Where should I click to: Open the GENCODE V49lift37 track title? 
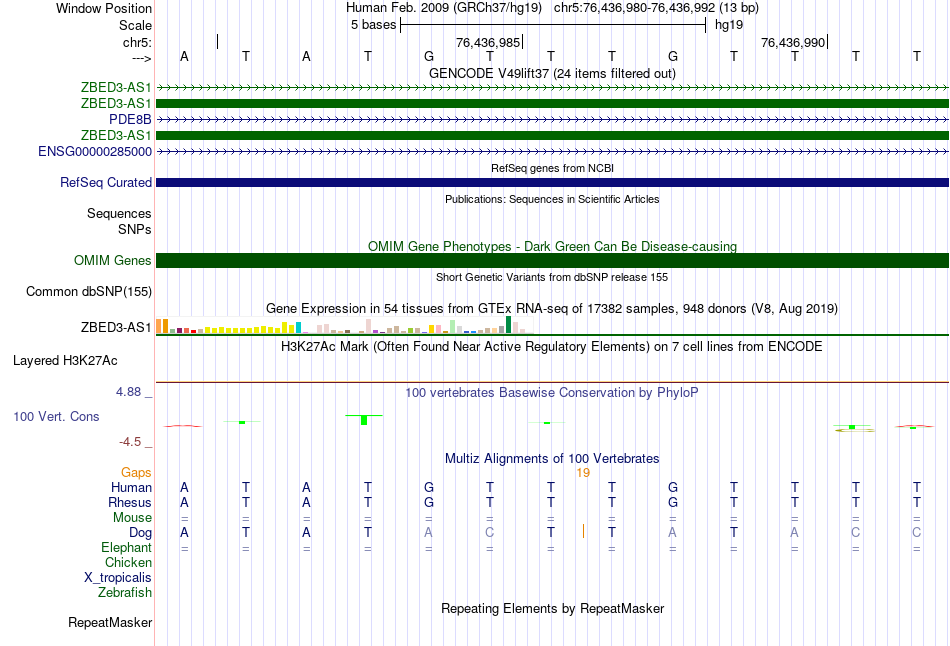click(x=552, y=73)
